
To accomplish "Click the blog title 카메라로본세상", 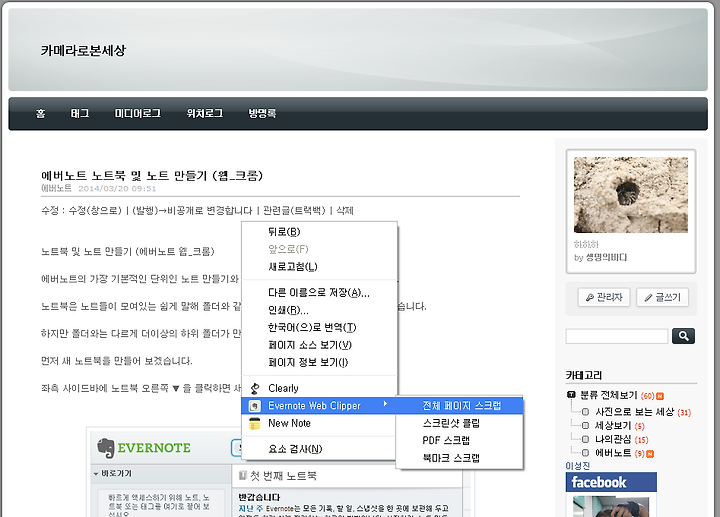I will click(x=83, y=50).
